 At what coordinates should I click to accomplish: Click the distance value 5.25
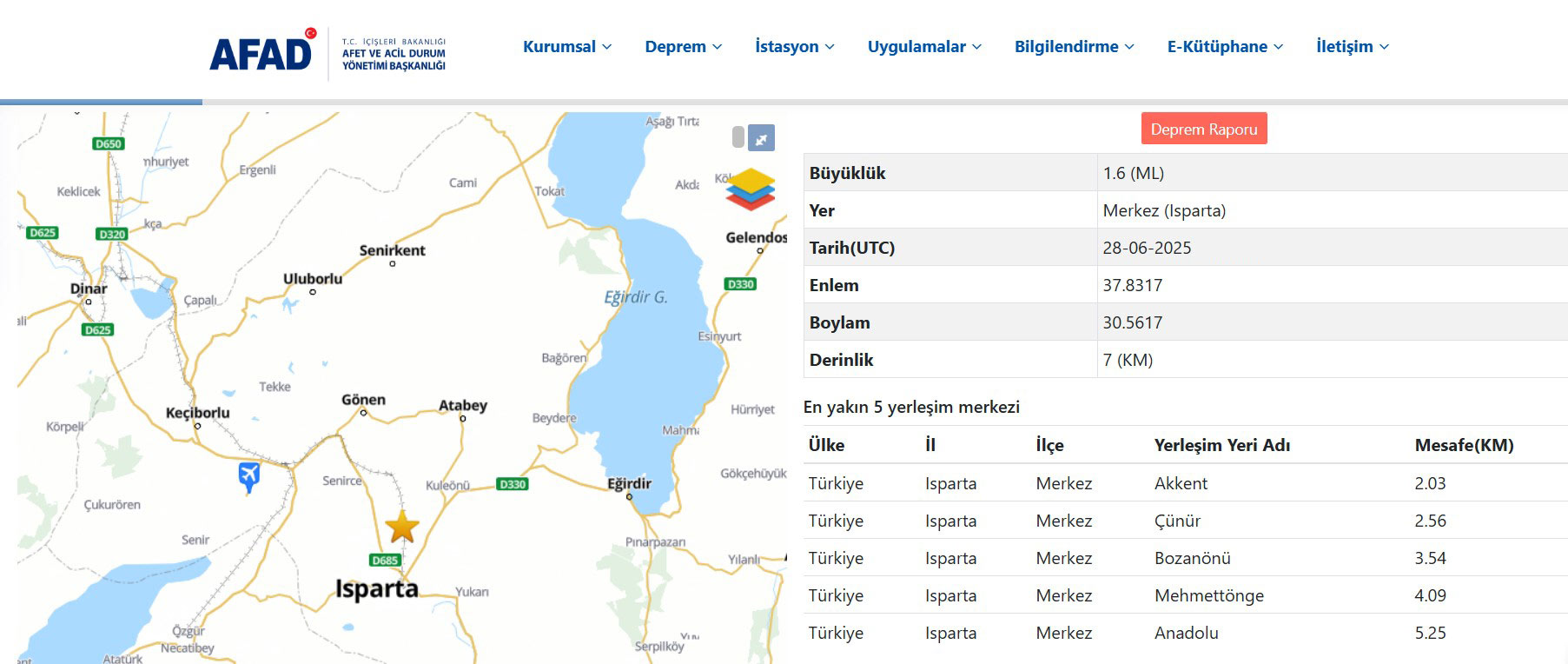(x=1431, y=633)
